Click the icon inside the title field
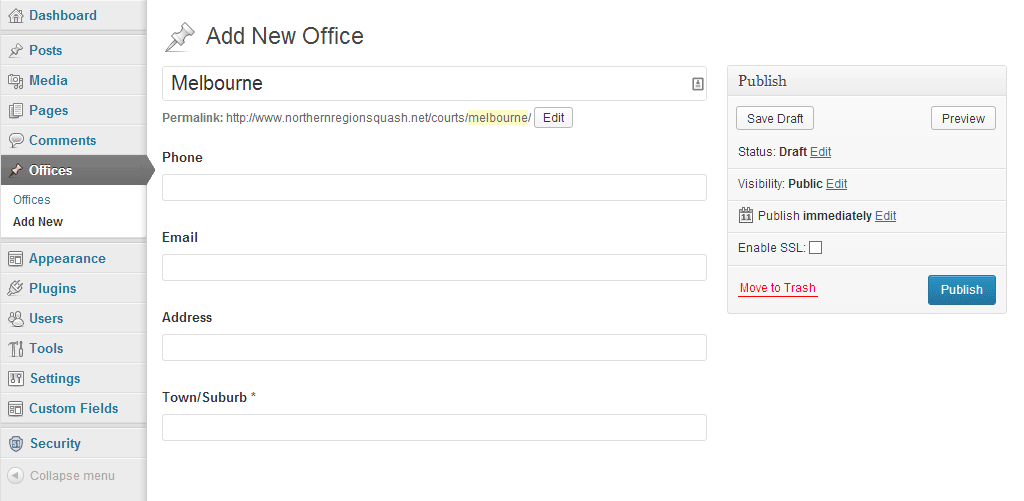1024x501 pixels. click(x=697, y=85)
